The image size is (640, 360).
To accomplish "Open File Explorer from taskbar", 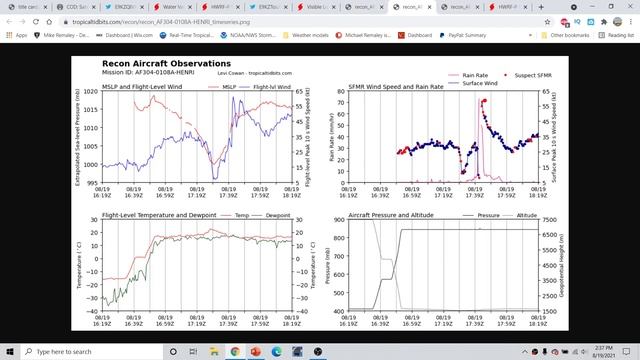I will point(214,351).
